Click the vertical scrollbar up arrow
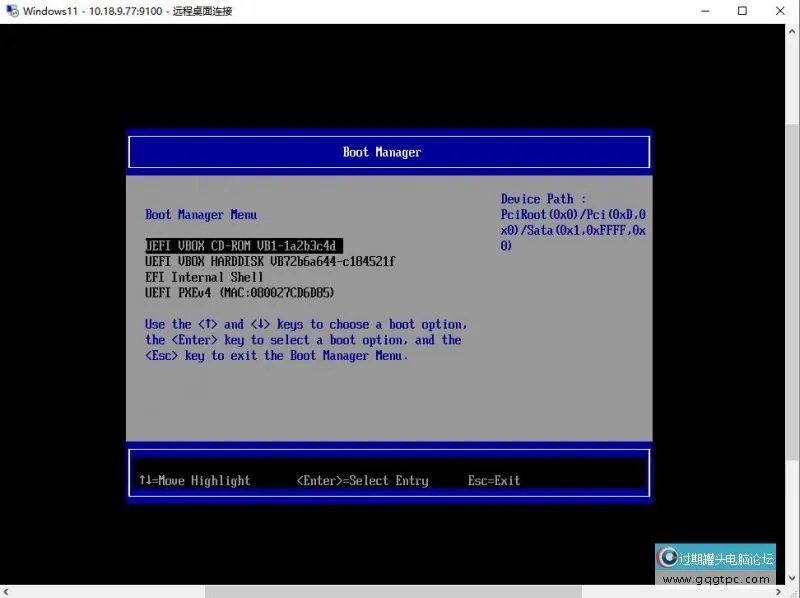Screen dimensions: 800x598 (792, 31)
